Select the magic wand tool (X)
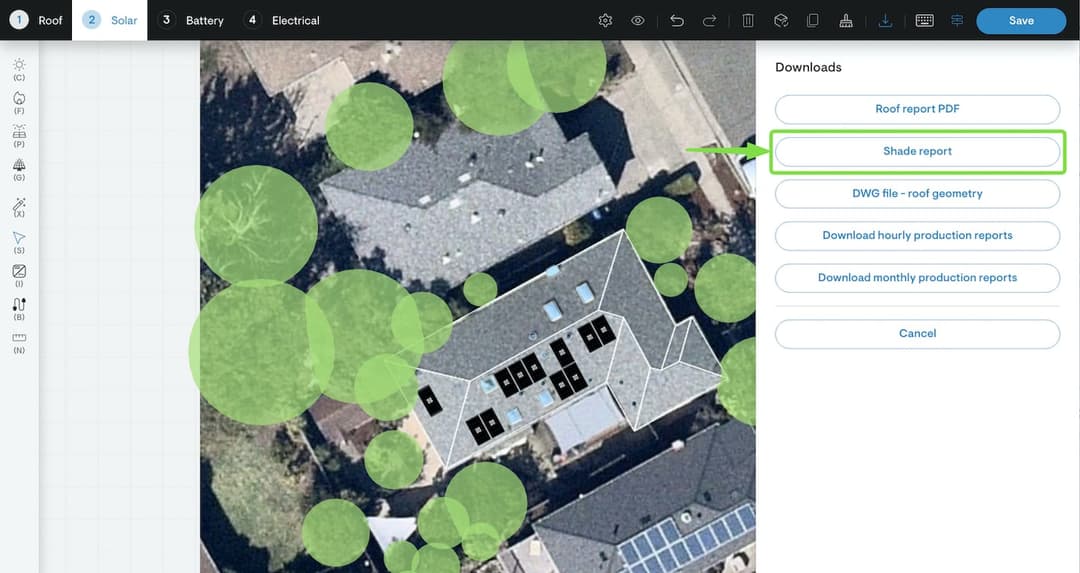Viewport: 1080px width, 573px height. [x=19, y=206]
